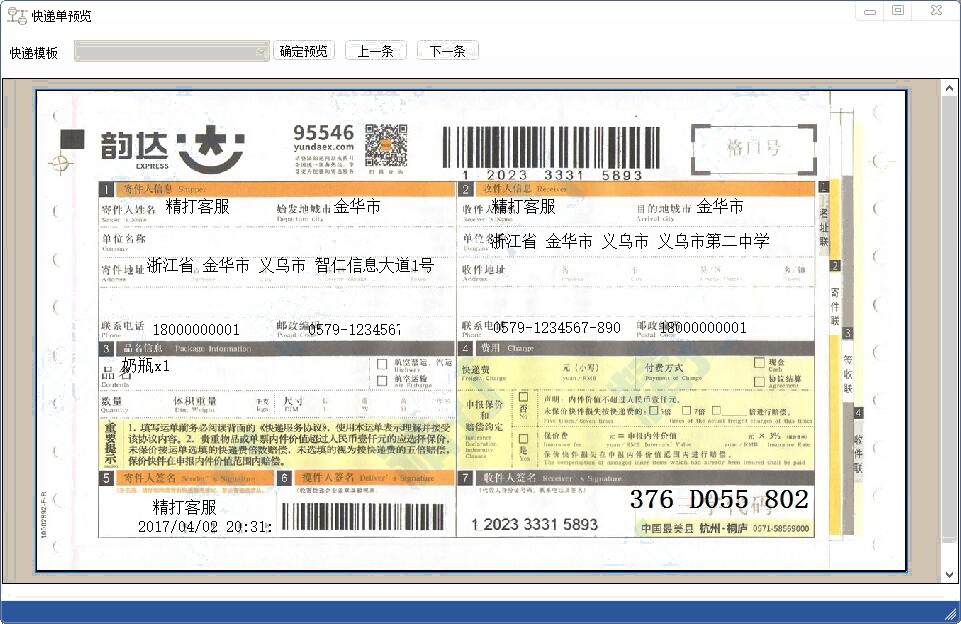Click the Yunda Express logo on the waybill

coord(165,145)
